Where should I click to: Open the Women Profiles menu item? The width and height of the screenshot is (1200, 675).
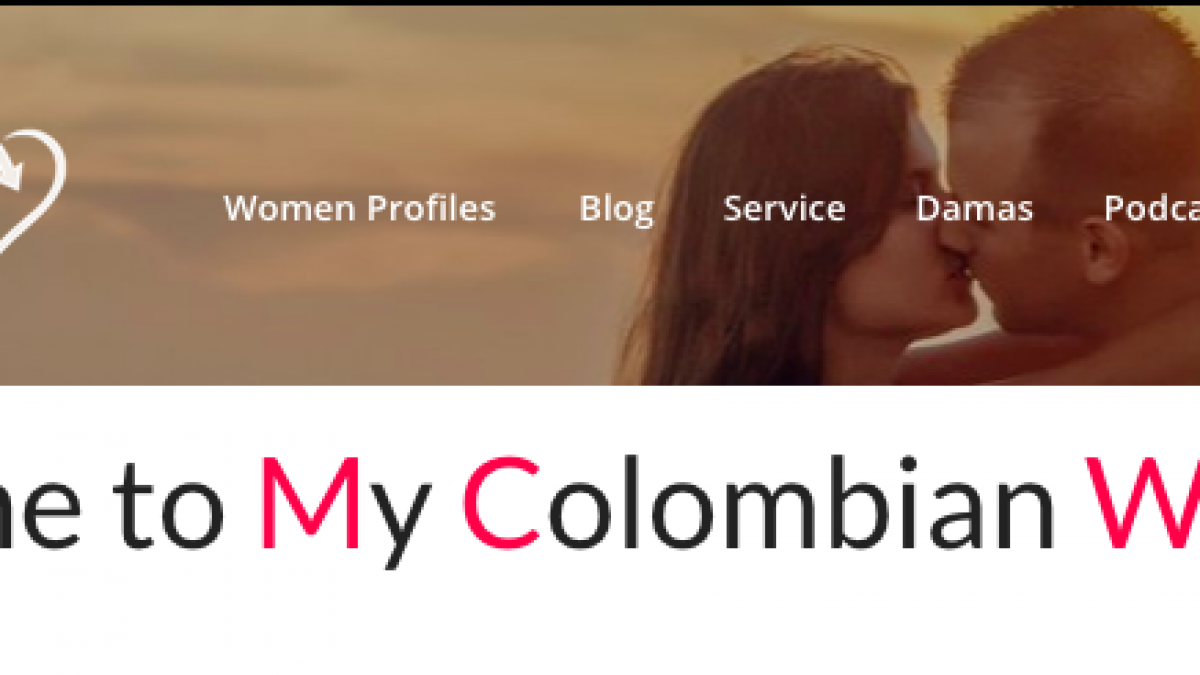click(359, 208)
